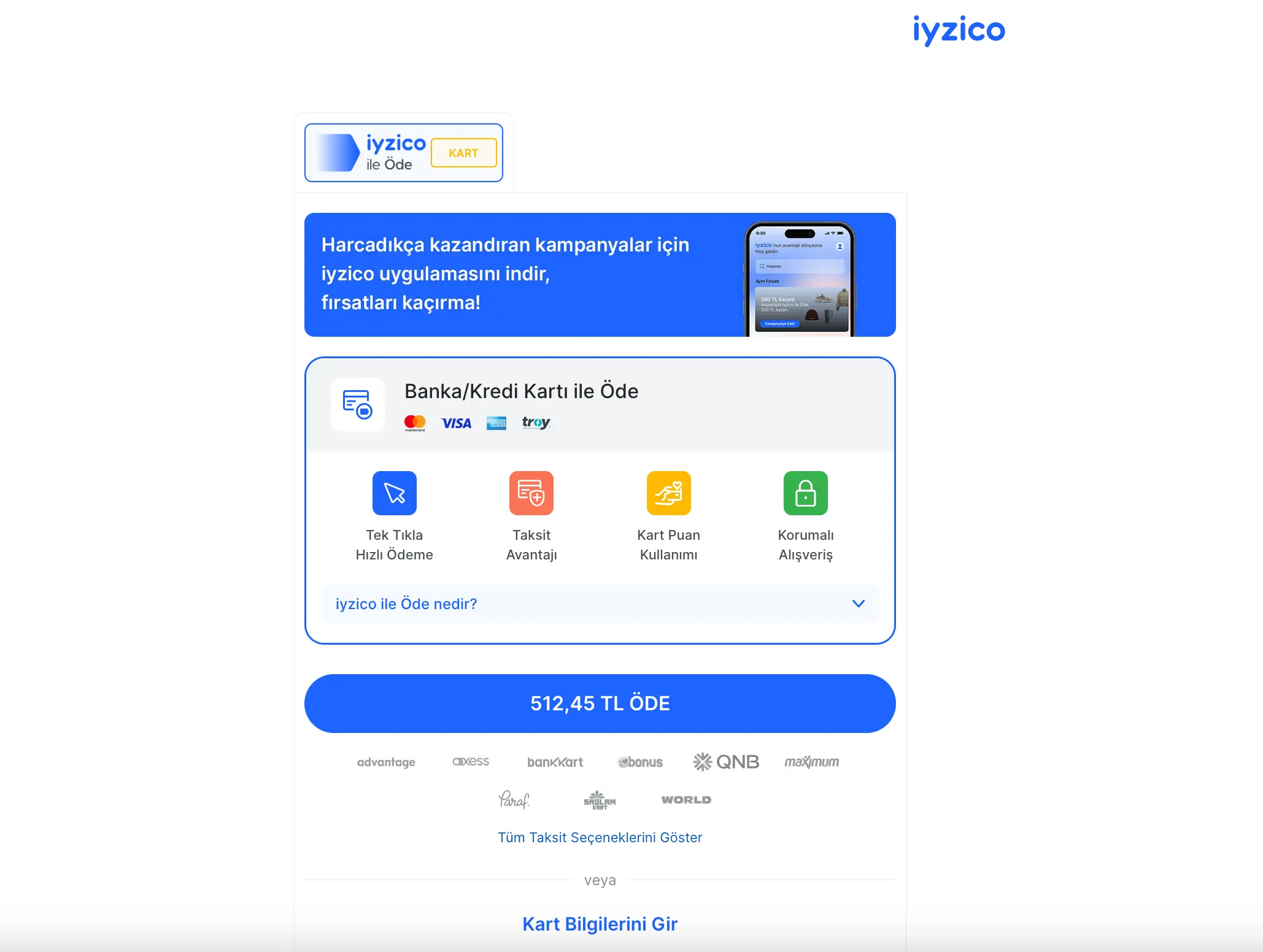Open Tüm Taksit Seçeneklerini Göster link
The width and height of the screenshot is (1263, 952).
pyautogui.click(x=600, y=837)
